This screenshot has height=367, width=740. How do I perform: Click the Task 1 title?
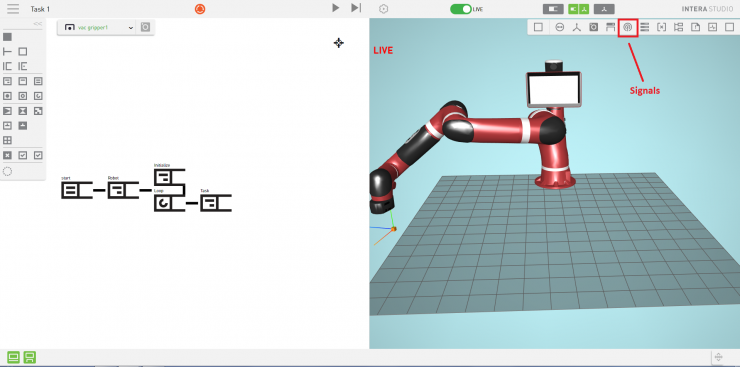coord(40,9)
